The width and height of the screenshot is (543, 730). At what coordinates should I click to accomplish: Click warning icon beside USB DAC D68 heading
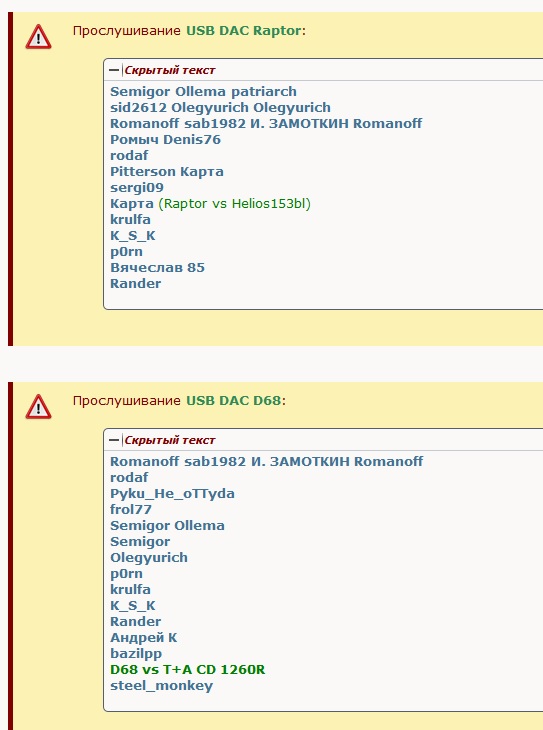[x=38, y=407]
